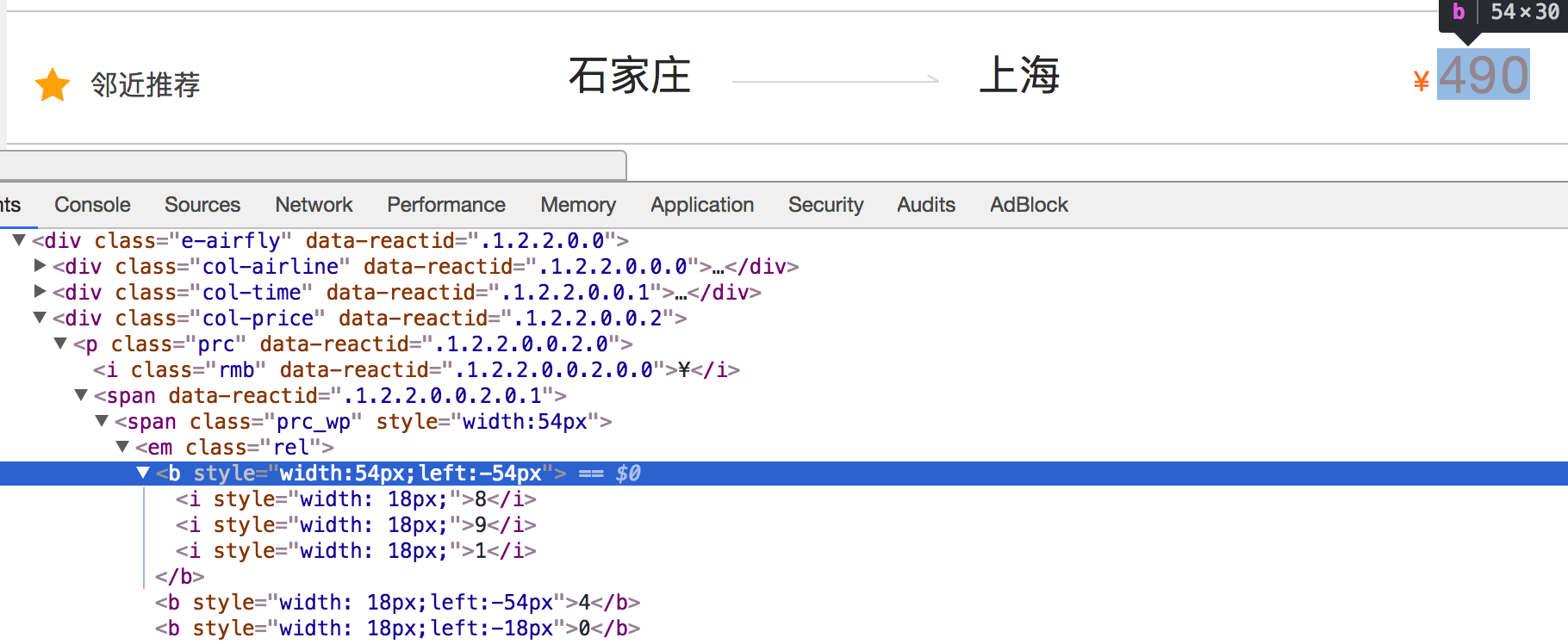The image size is (1568, 644).
Task: Click the route arrow between cities
Action: coord(835,80)
